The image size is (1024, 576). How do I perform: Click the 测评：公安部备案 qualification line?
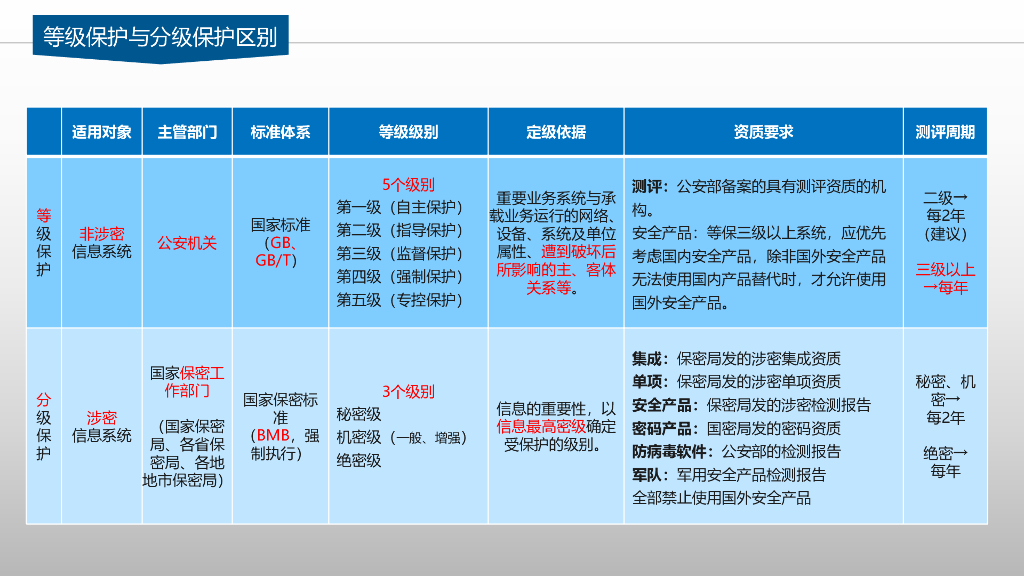tap(759, 198)
